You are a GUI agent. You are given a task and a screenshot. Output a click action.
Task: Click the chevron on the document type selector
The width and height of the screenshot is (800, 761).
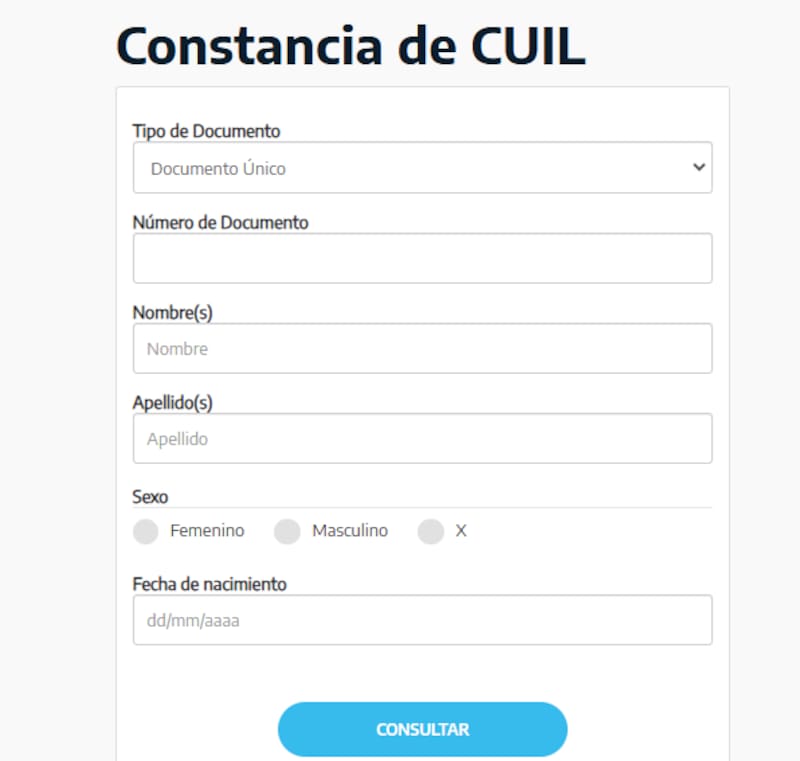(699, 167)
